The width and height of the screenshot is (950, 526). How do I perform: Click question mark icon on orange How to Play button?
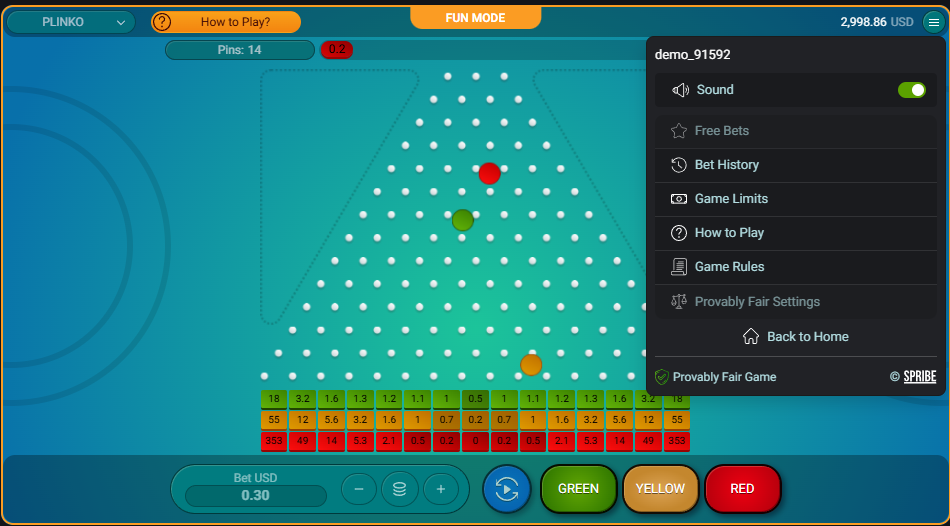[x=162, y=22]
